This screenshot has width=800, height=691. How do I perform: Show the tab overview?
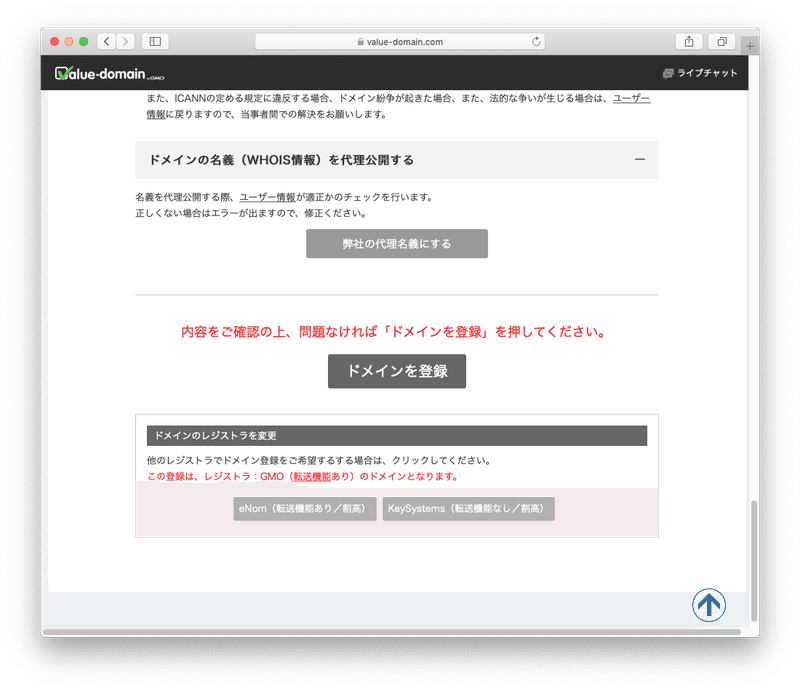[721, 41]
